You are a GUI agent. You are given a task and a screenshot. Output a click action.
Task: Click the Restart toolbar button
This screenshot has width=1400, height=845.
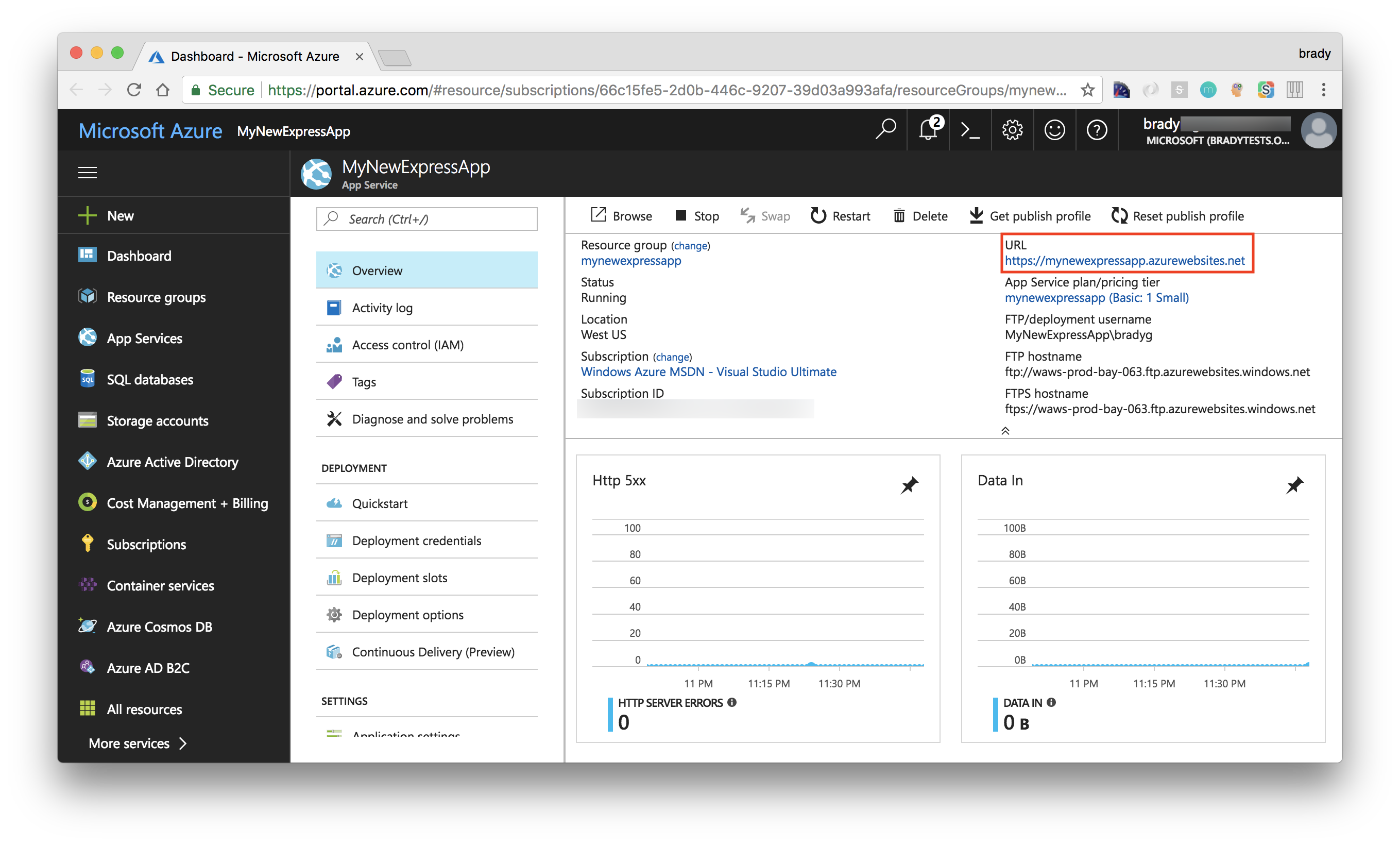840,216
